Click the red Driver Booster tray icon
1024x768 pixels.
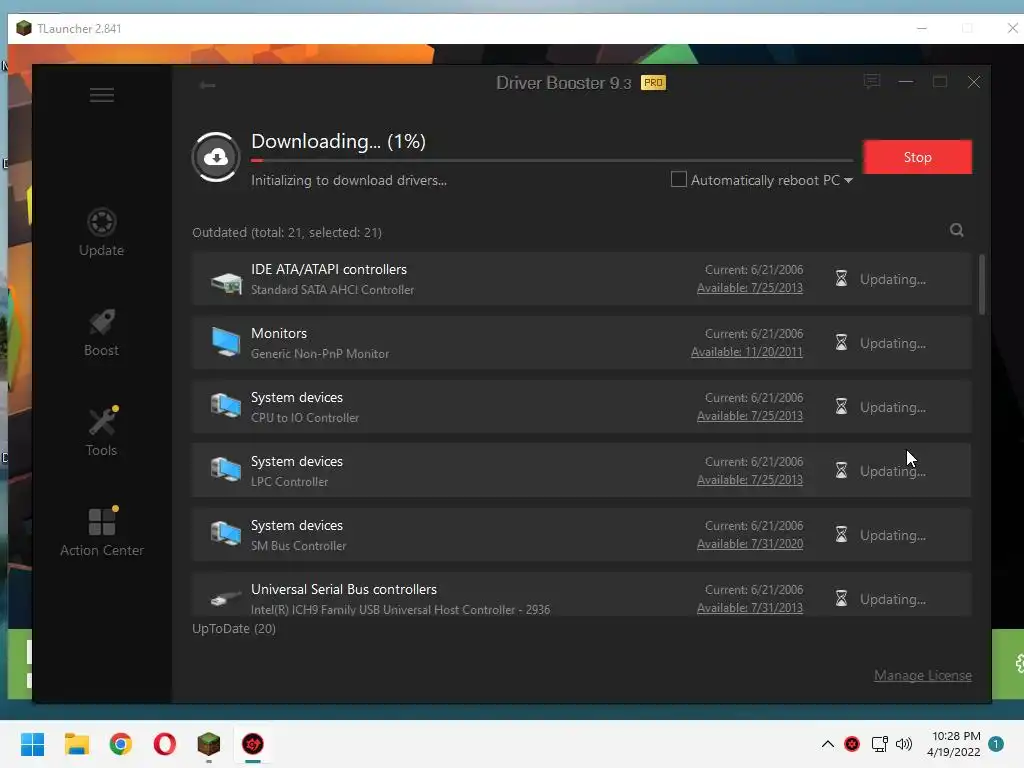pos(852,744)
